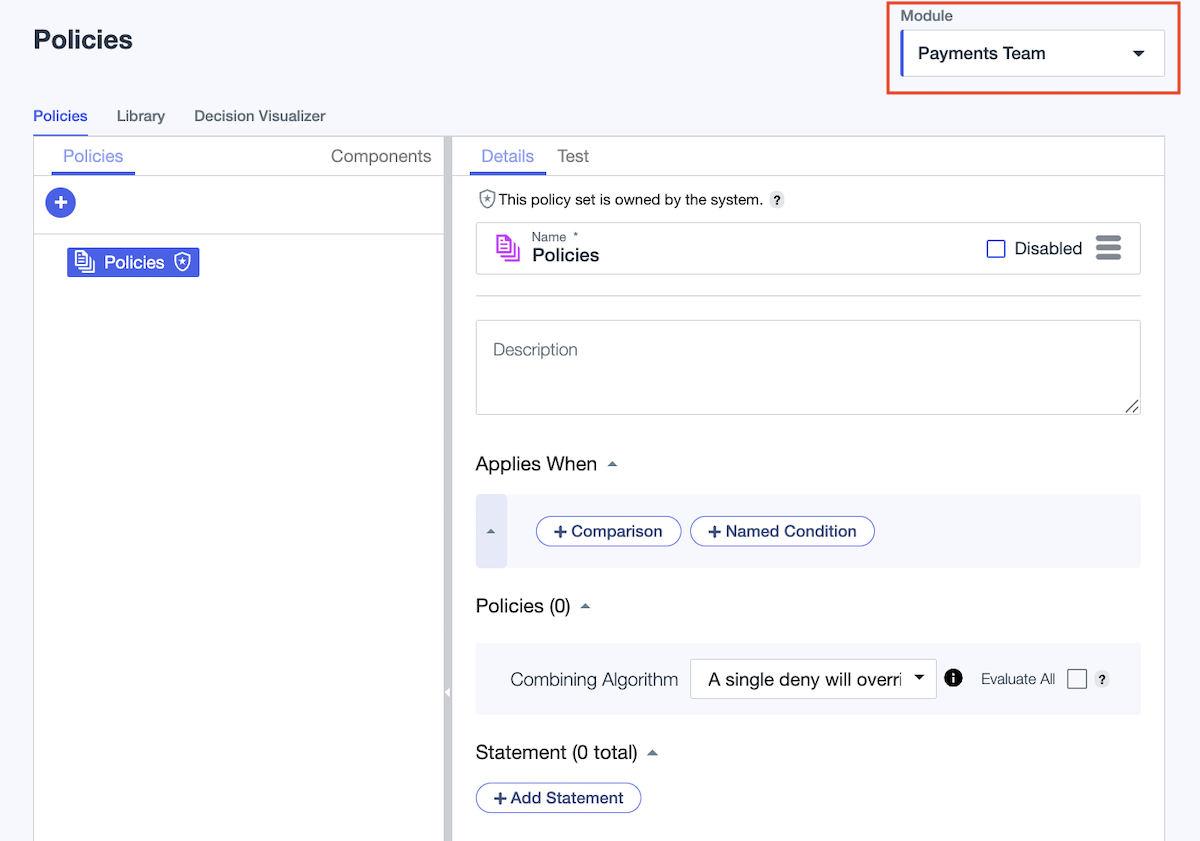Tick the Disabled checkbox
Image resolution: width=1200 pixels, height=841 pixels.
pyautogui.click(x=996, y=249)
